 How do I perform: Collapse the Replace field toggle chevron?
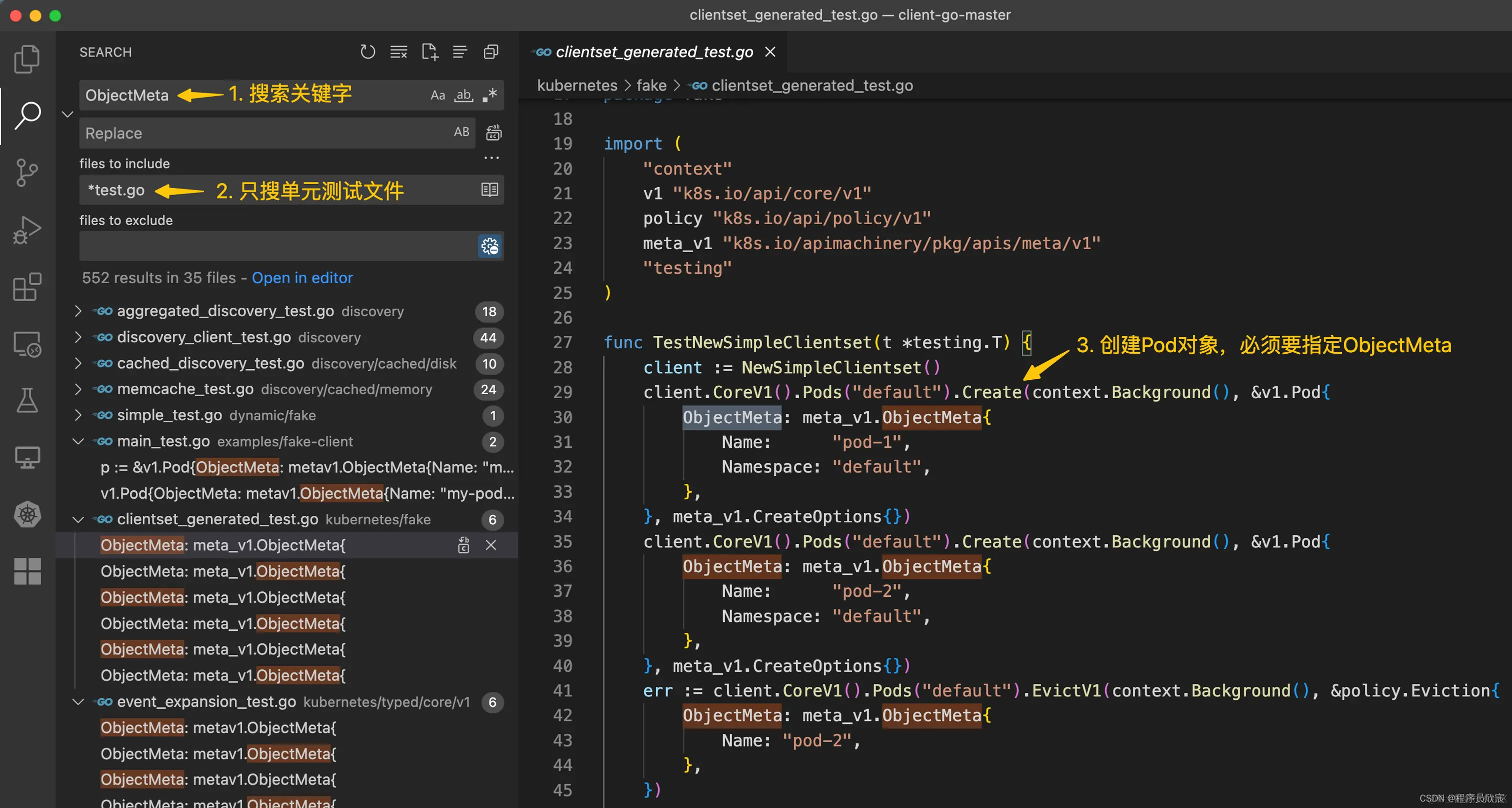[x=67, y=114]
